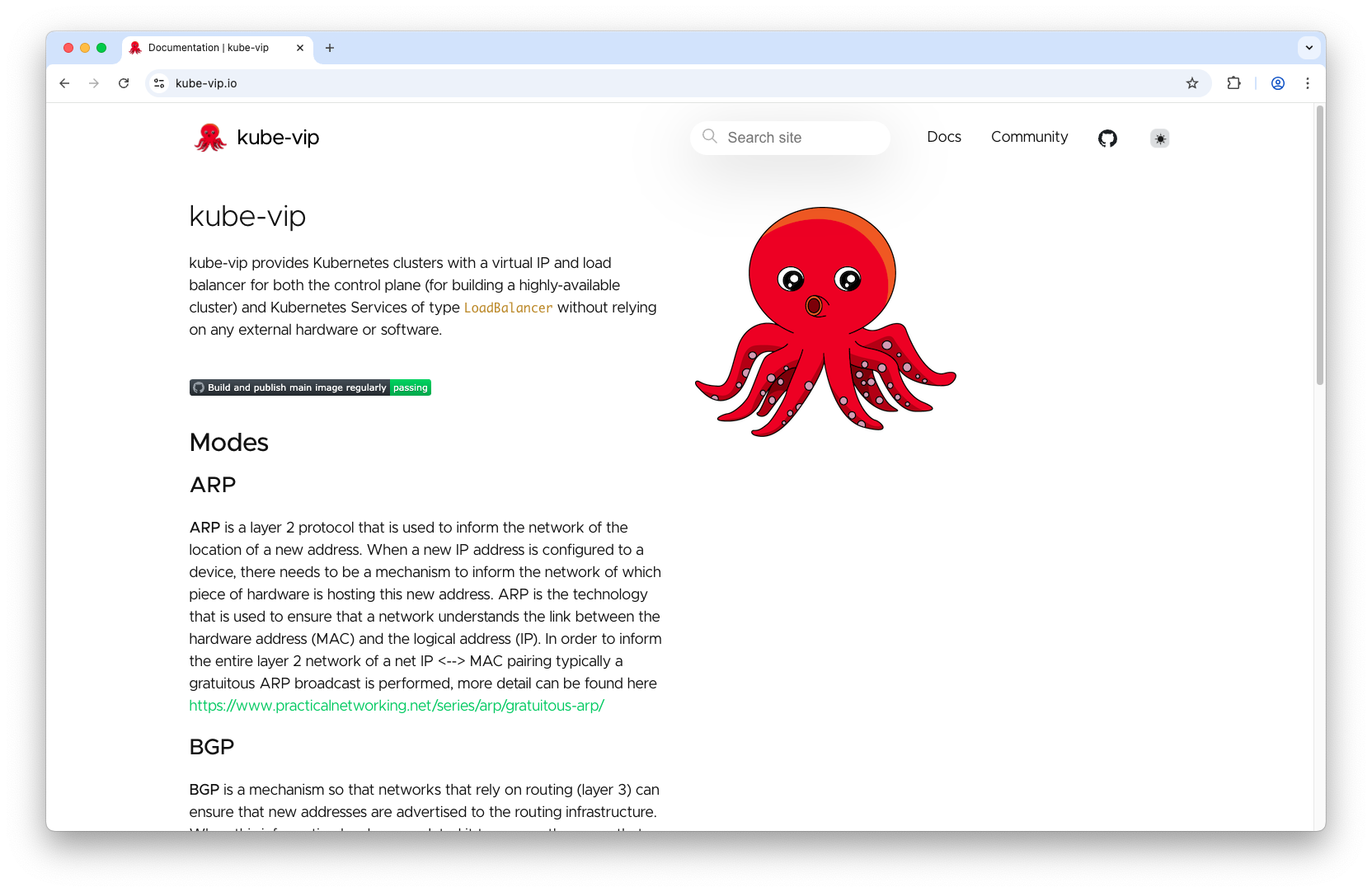Click the browser forward arrow
The height and width of the screenshot is (892, 1372).
pos(94,83)
